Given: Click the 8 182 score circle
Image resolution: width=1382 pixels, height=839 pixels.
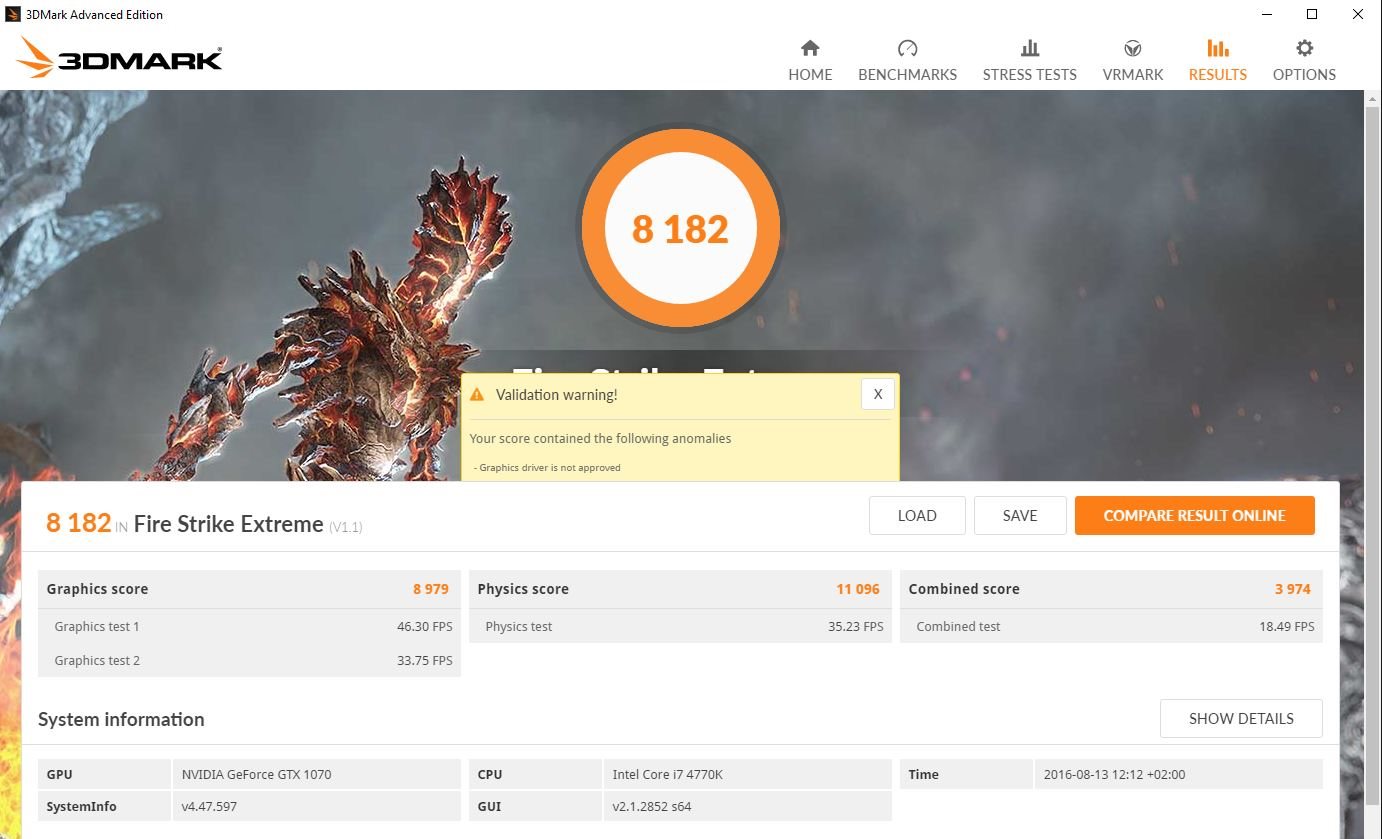Looking at the screenshot, I should [680, 229].
